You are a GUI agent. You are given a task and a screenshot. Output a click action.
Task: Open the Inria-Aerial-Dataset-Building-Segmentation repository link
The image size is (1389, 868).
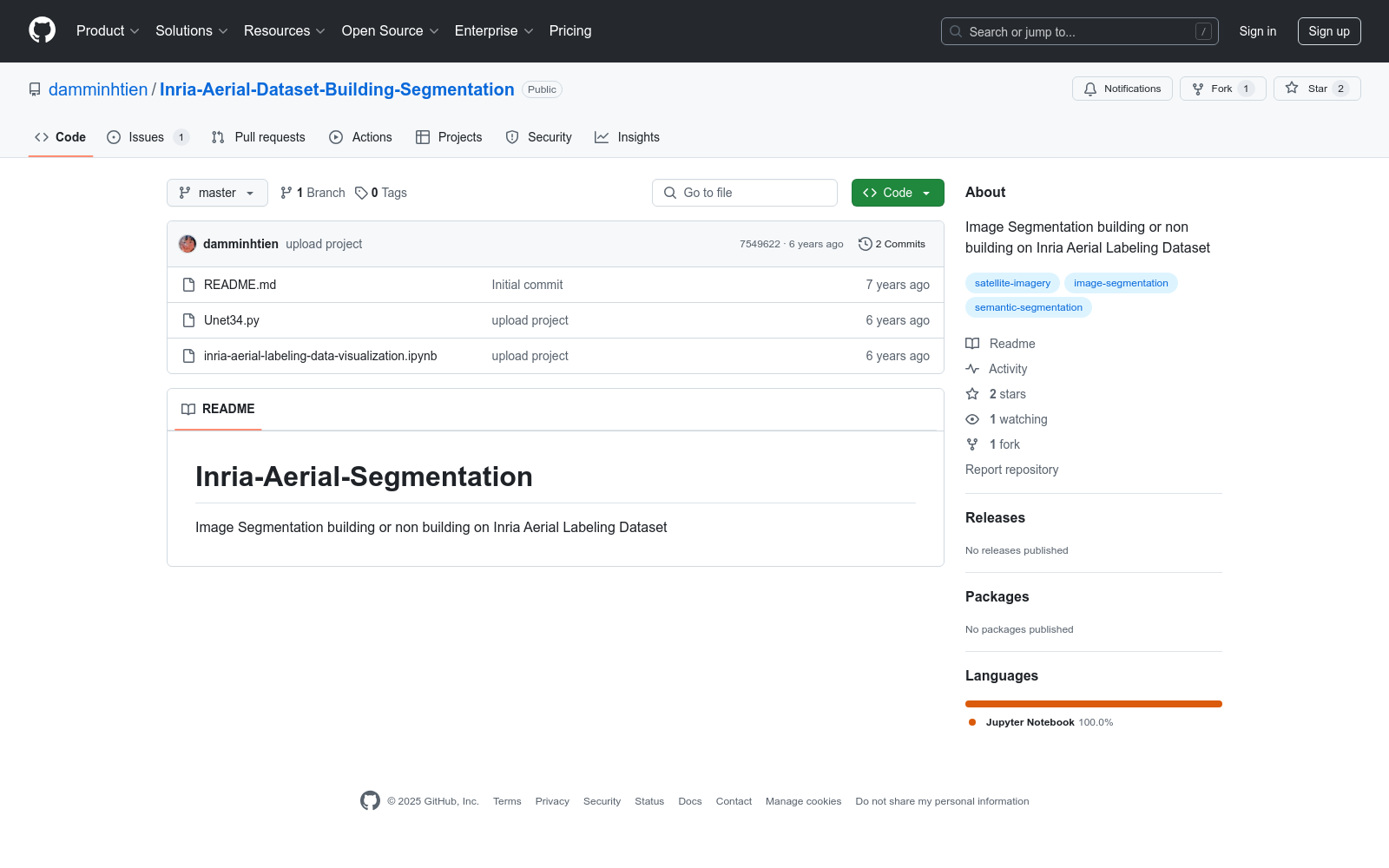[337, 89]
